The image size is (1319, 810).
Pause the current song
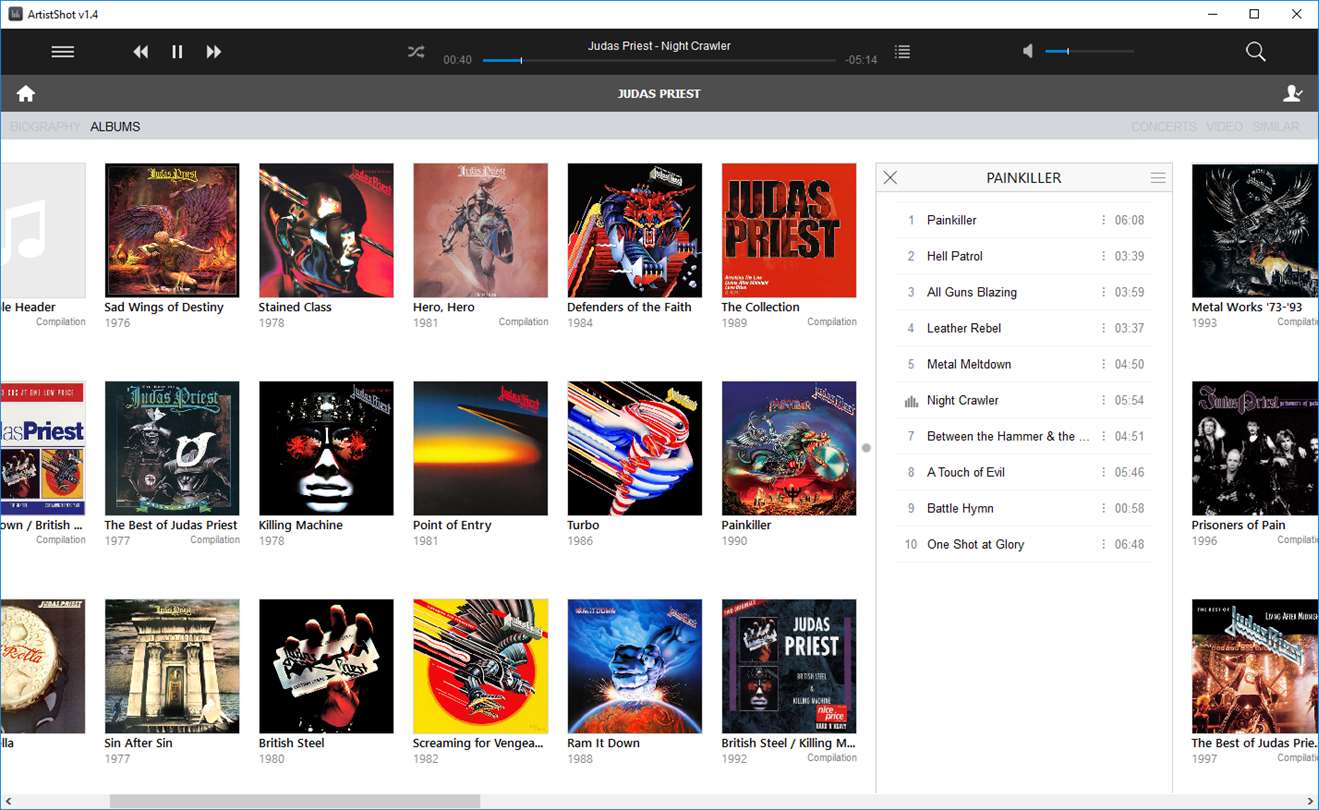(177, 52)
